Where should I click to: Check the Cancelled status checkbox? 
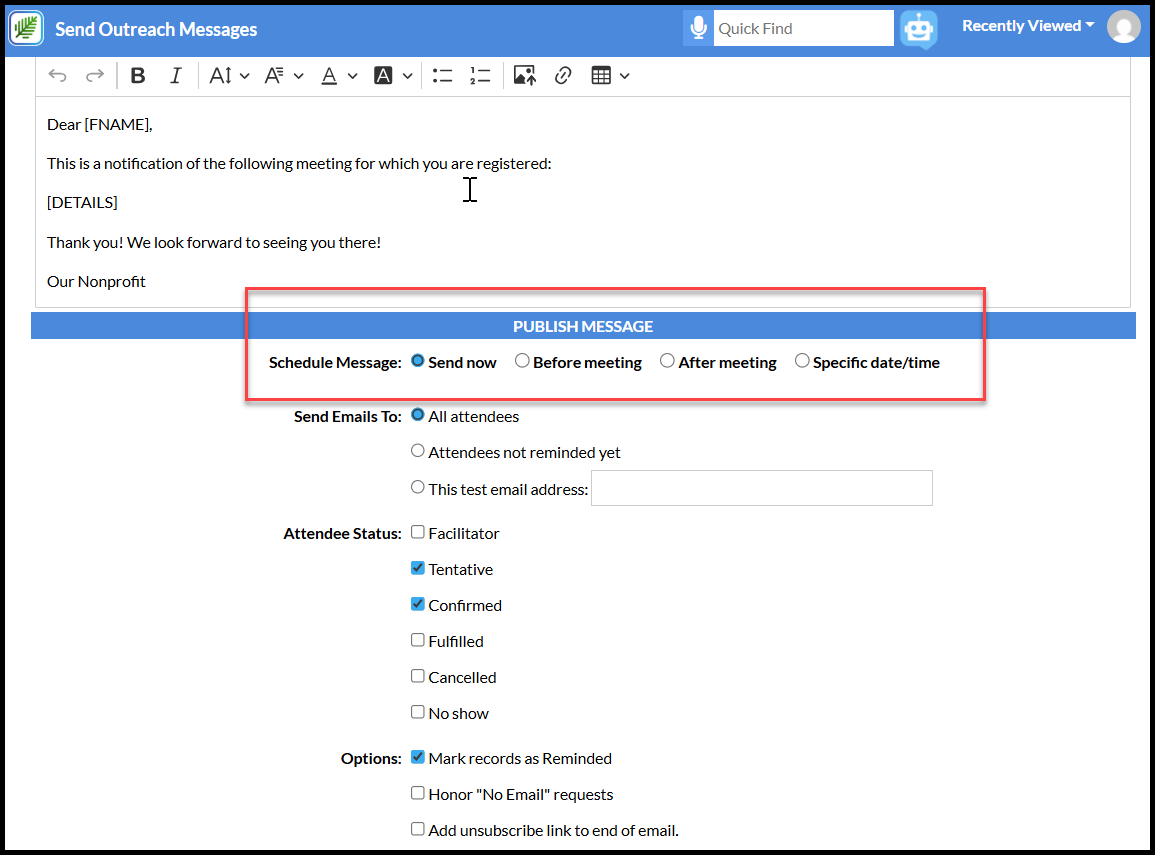[x=418, y=676]
